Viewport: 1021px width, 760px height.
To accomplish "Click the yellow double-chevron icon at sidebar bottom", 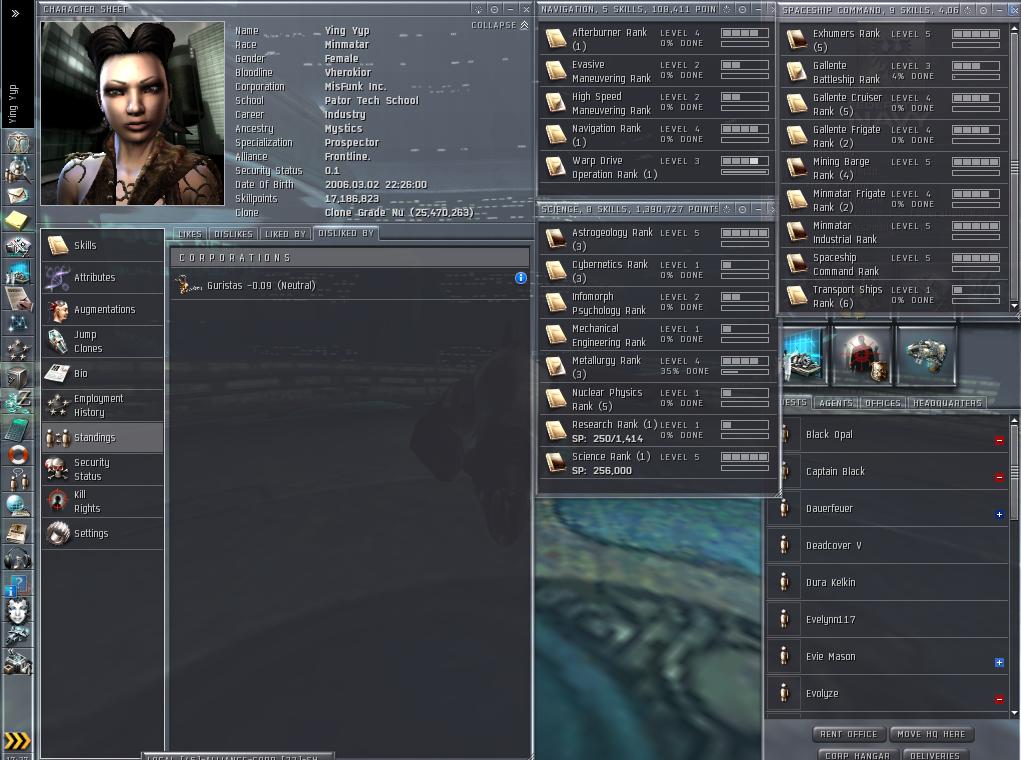I will 17,740.
